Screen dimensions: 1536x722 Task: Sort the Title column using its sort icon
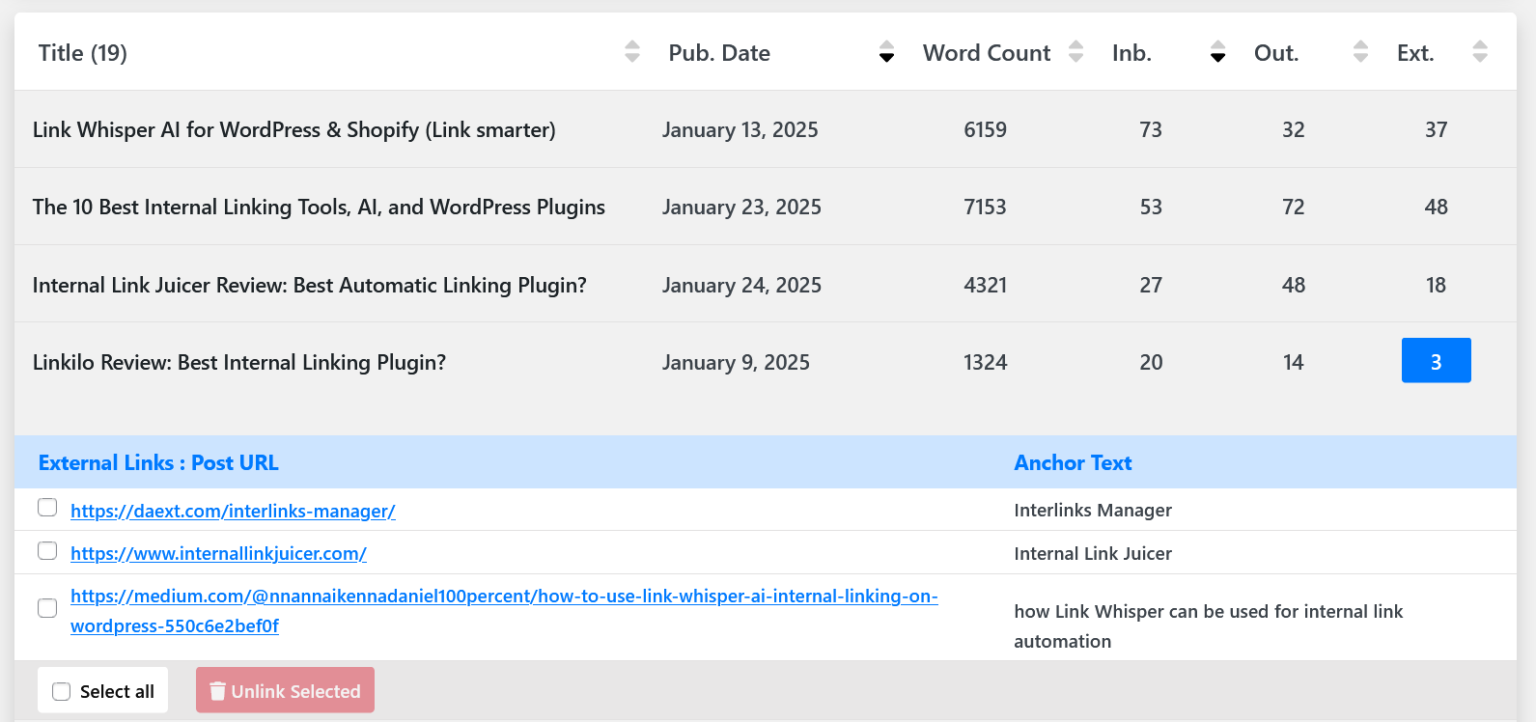[631, 52]
